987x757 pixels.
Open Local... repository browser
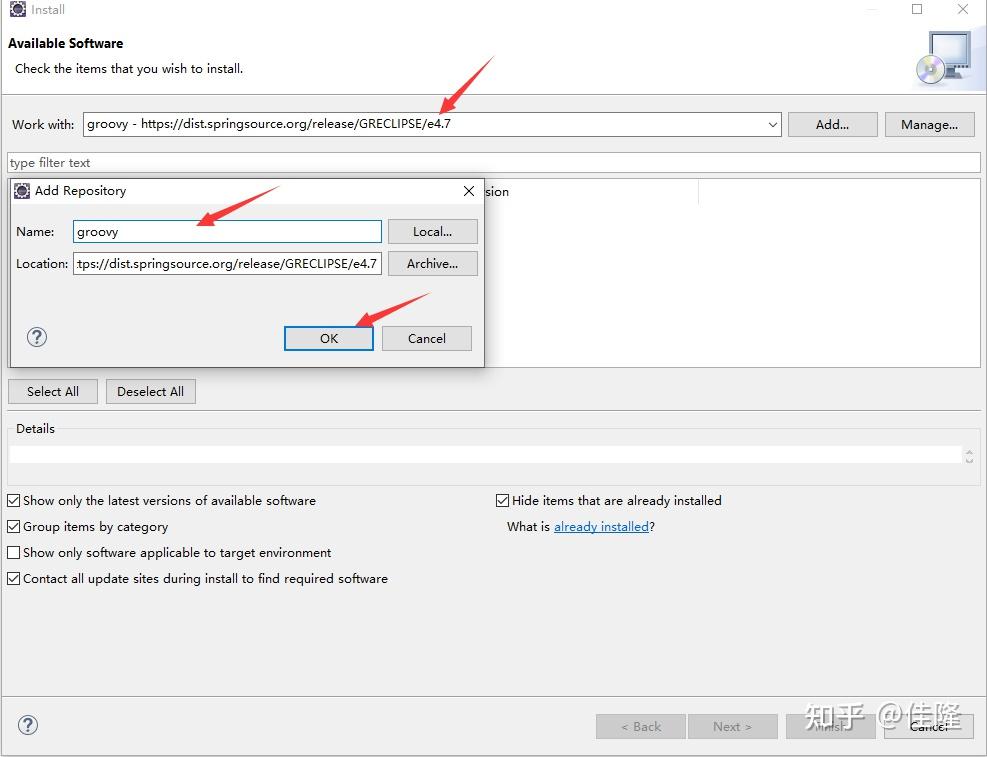click(432, 232)
